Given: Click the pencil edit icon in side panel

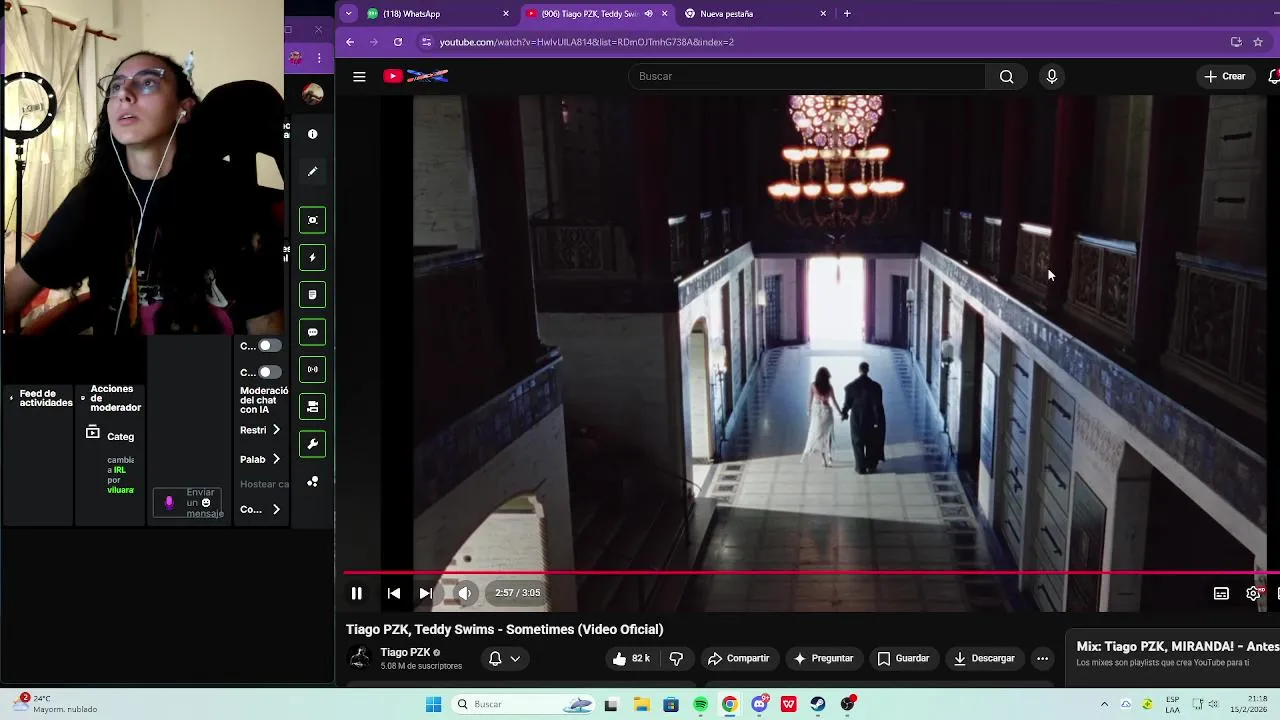Looking at the screenshot, I should 313,172.
